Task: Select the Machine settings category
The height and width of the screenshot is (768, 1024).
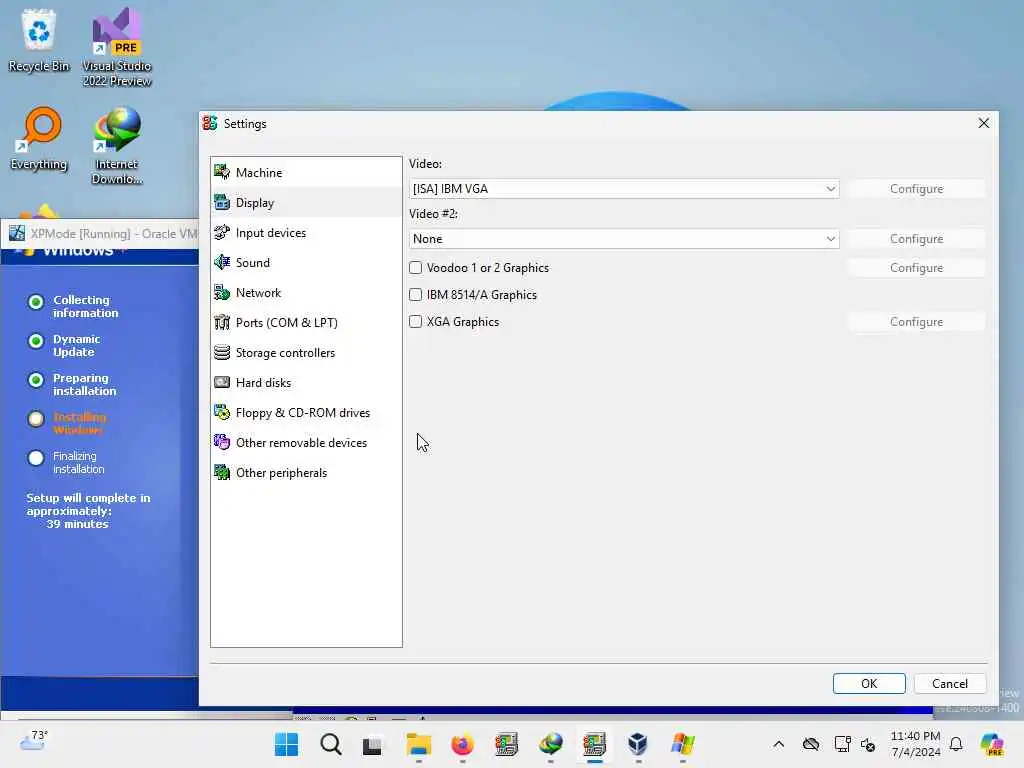Action: click(x=306, y=172)
